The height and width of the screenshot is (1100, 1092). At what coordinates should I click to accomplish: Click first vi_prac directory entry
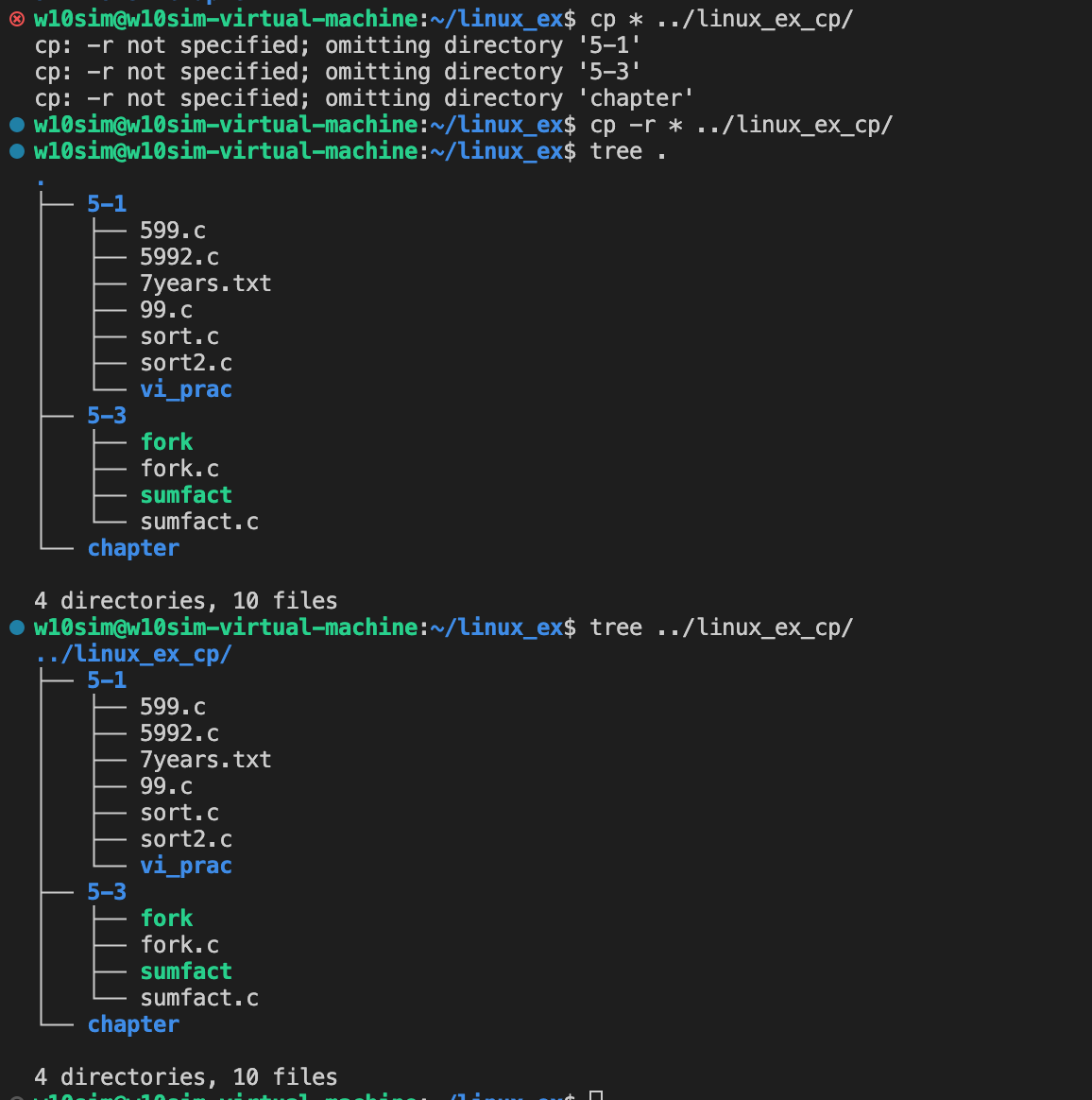[186, 389]
